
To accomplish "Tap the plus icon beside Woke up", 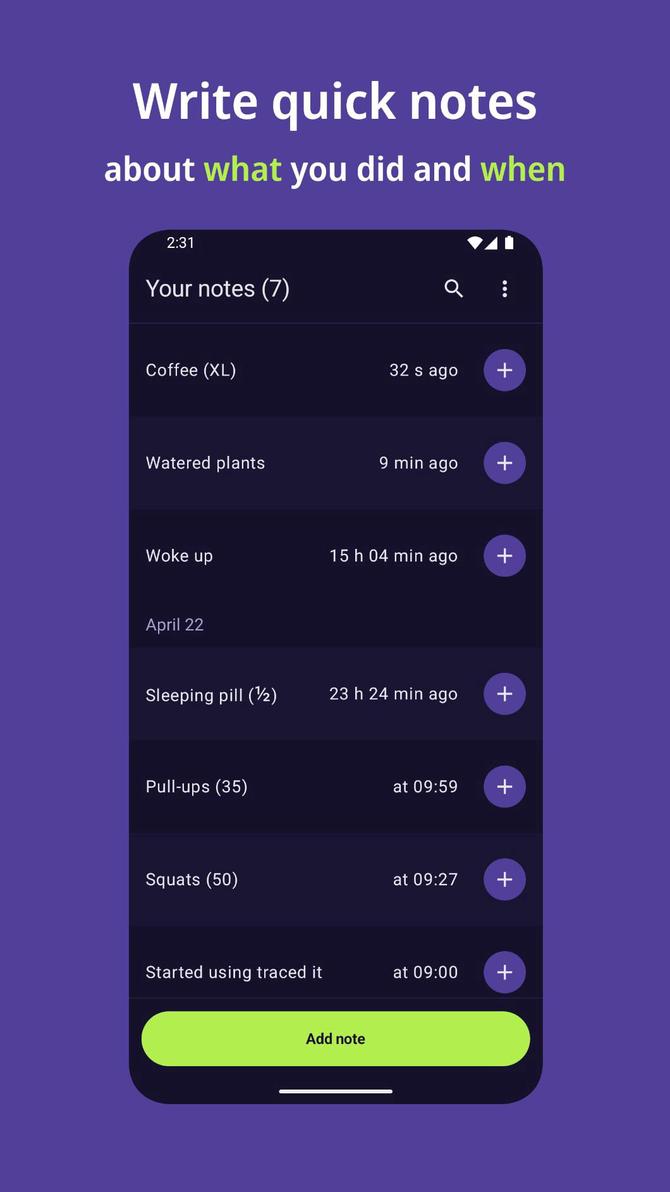I will pyautogui.click(x=504, y=555).
